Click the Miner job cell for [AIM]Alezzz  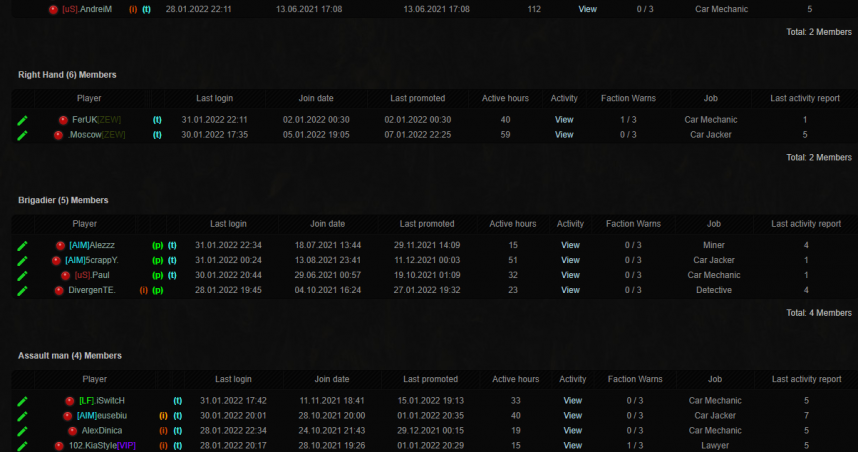point(714,245)
